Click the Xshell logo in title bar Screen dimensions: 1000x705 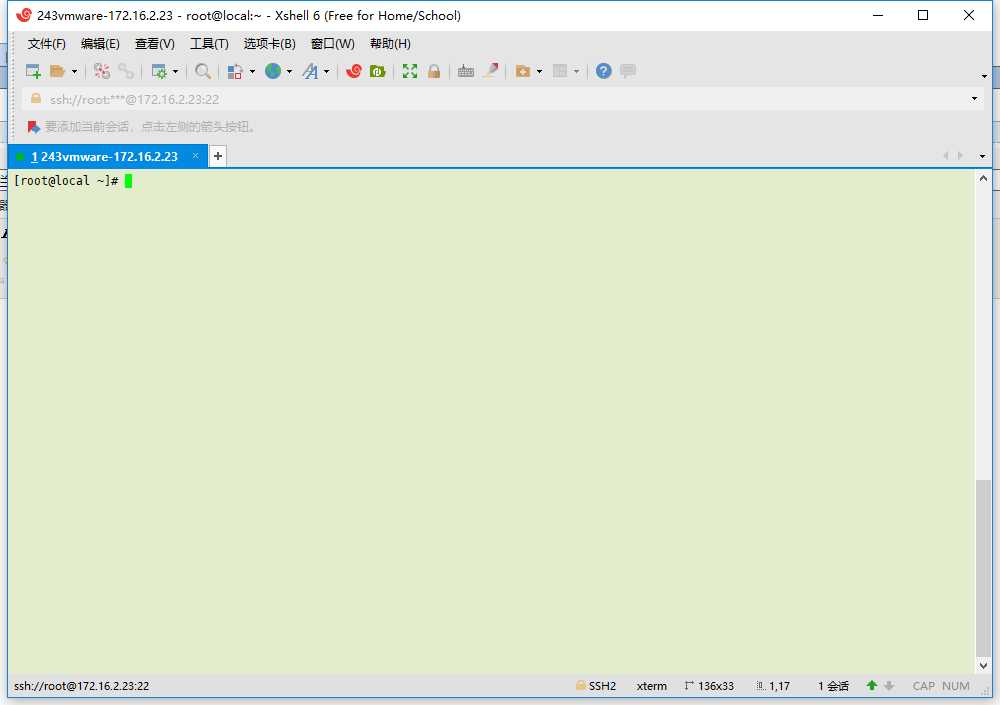tap(23, 15)
